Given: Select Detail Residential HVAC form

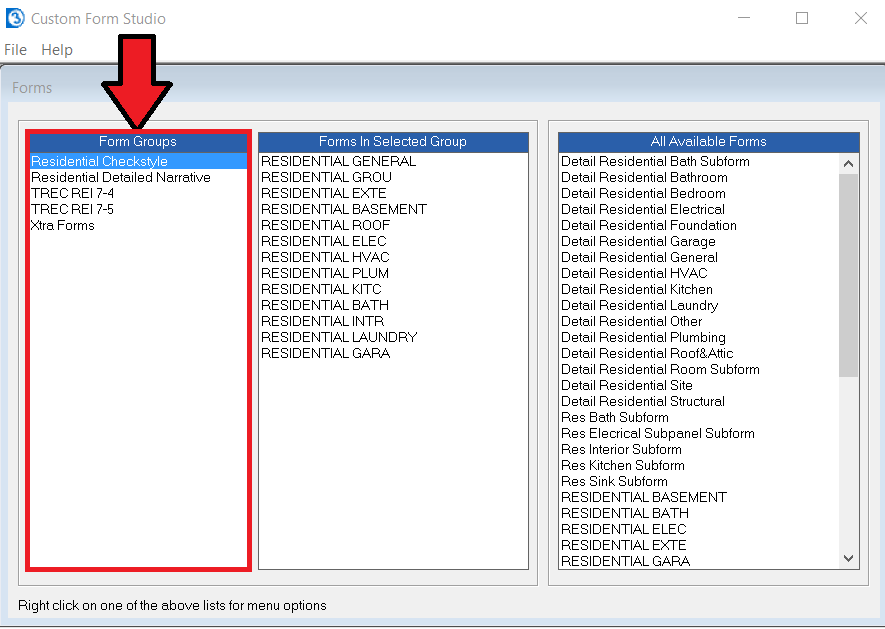Looking at the screenshot, I should point(699,273).
